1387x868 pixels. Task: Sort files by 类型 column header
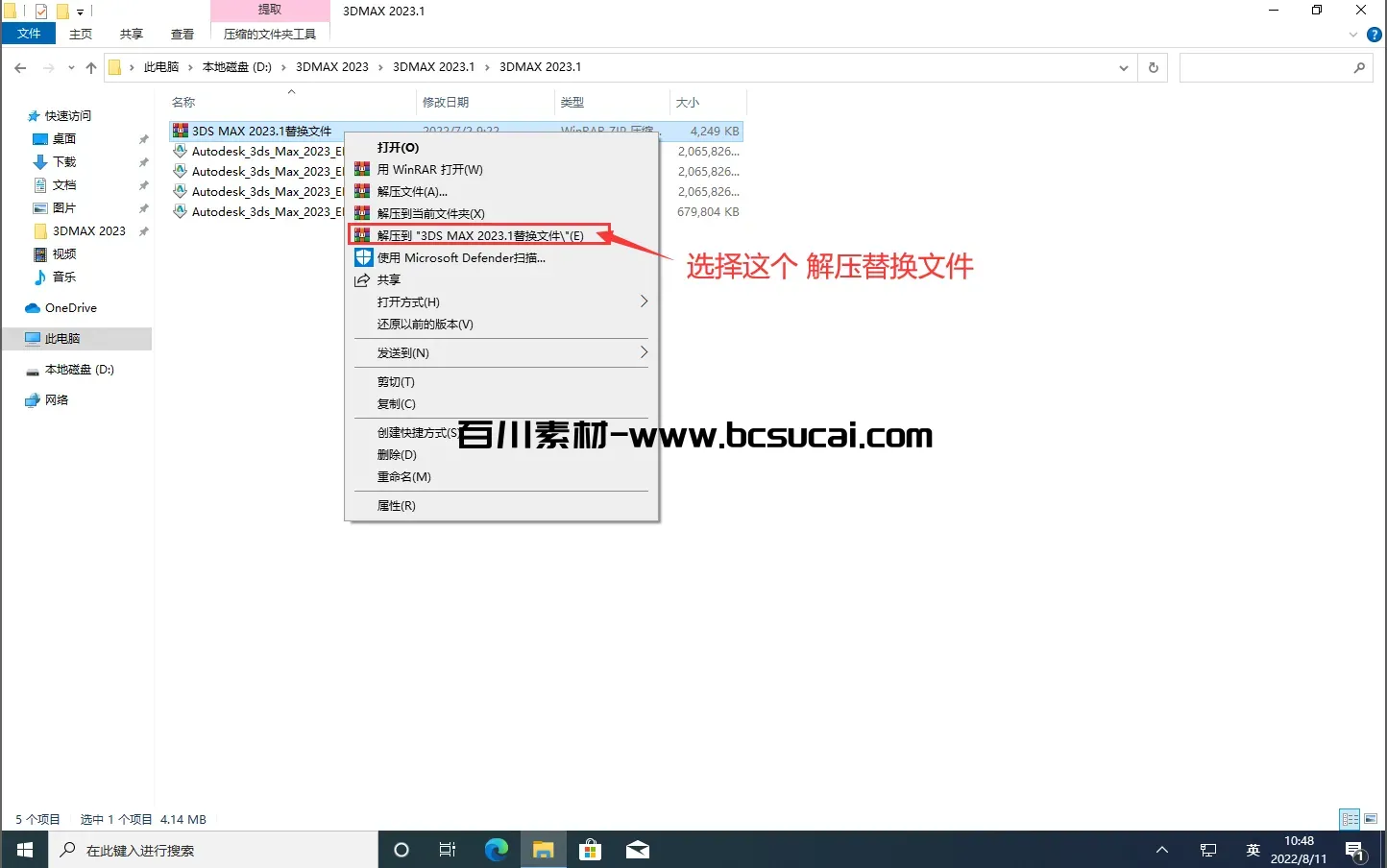[572, 103]
